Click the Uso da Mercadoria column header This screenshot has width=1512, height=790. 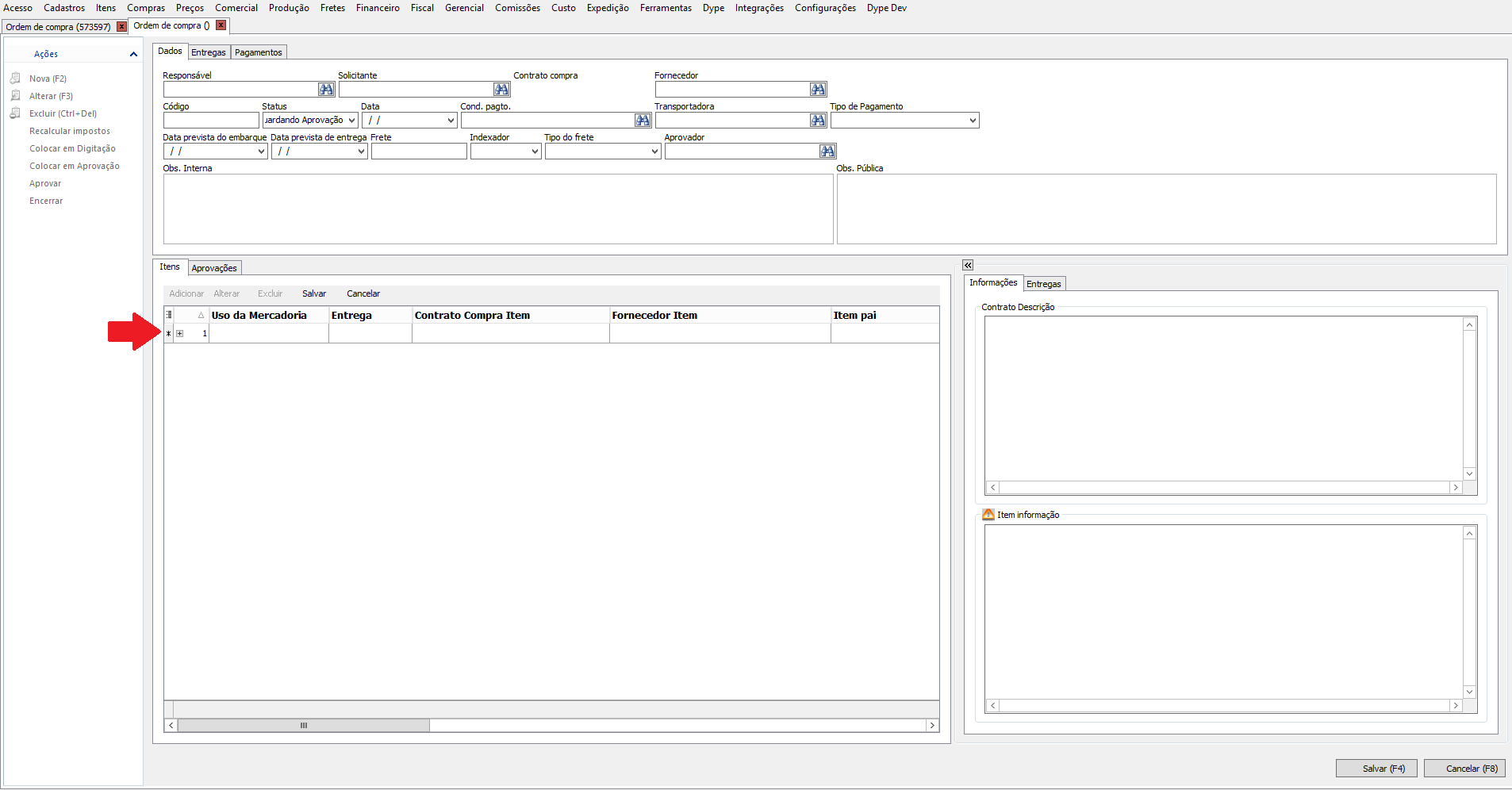(x=269, y=316)
